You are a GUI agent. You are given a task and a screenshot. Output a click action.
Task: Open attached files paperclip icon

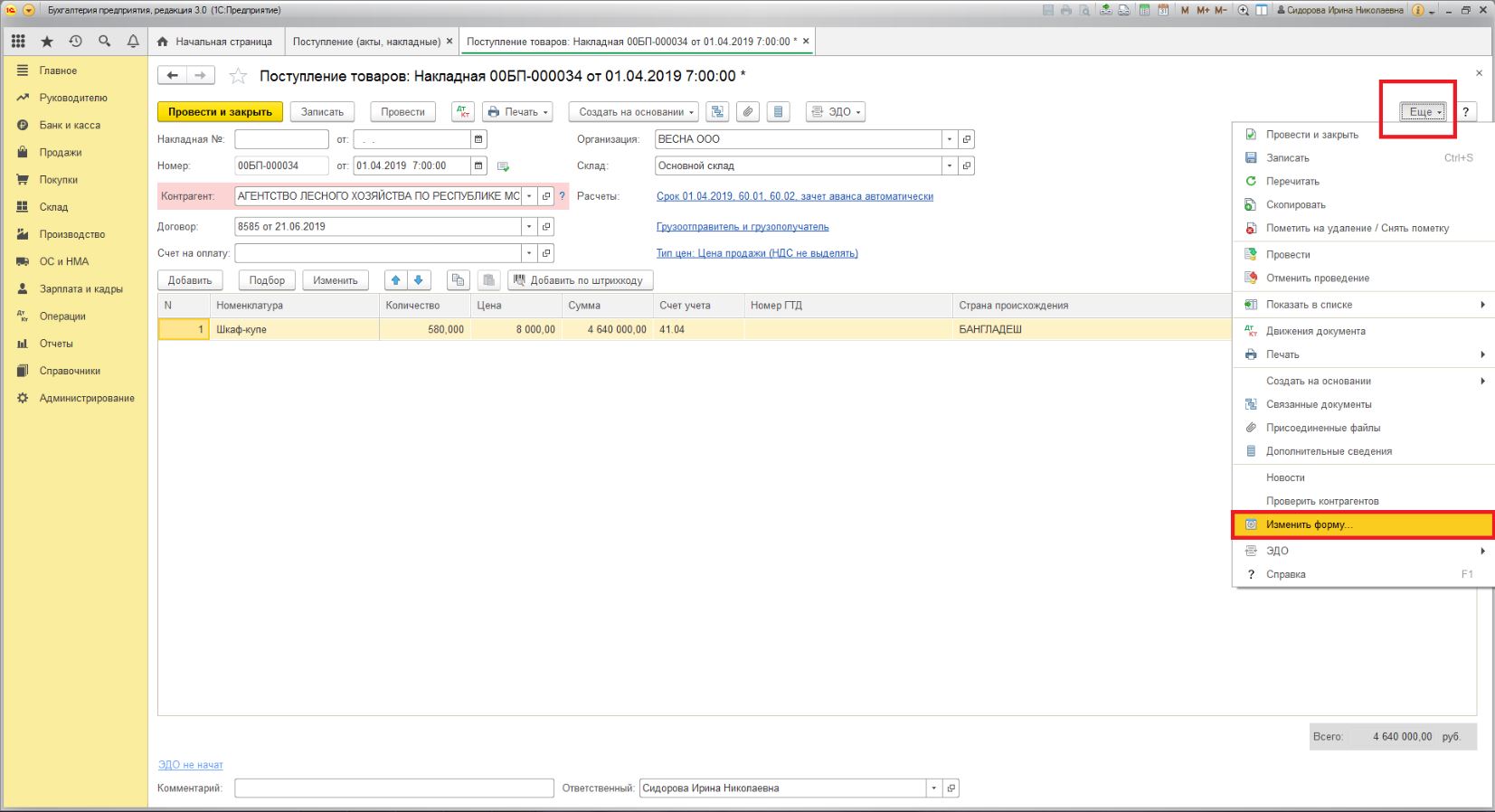click(x=748, y=112)
